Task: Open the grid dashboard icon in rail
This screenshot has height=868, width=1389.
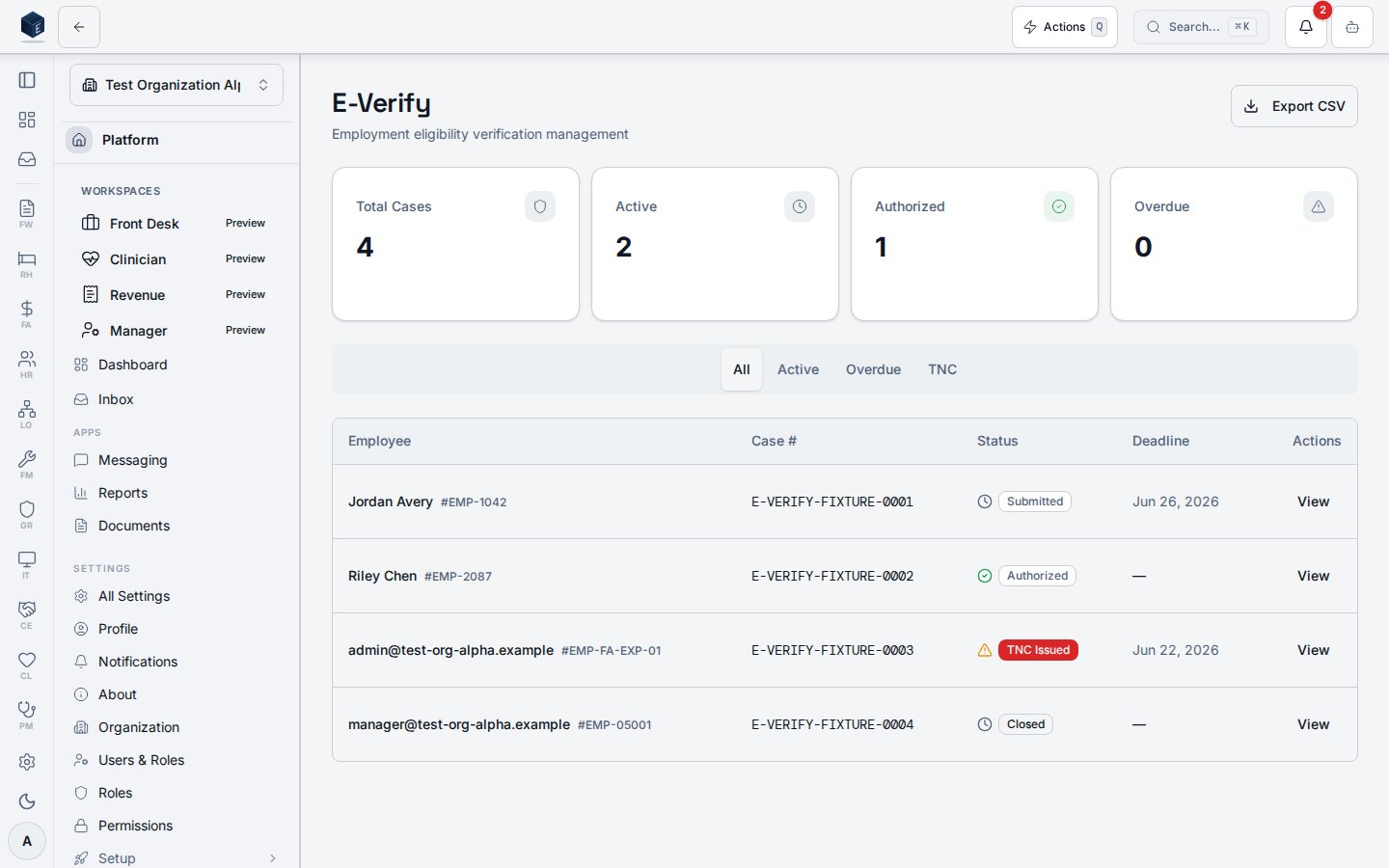Action: point(27,120)
